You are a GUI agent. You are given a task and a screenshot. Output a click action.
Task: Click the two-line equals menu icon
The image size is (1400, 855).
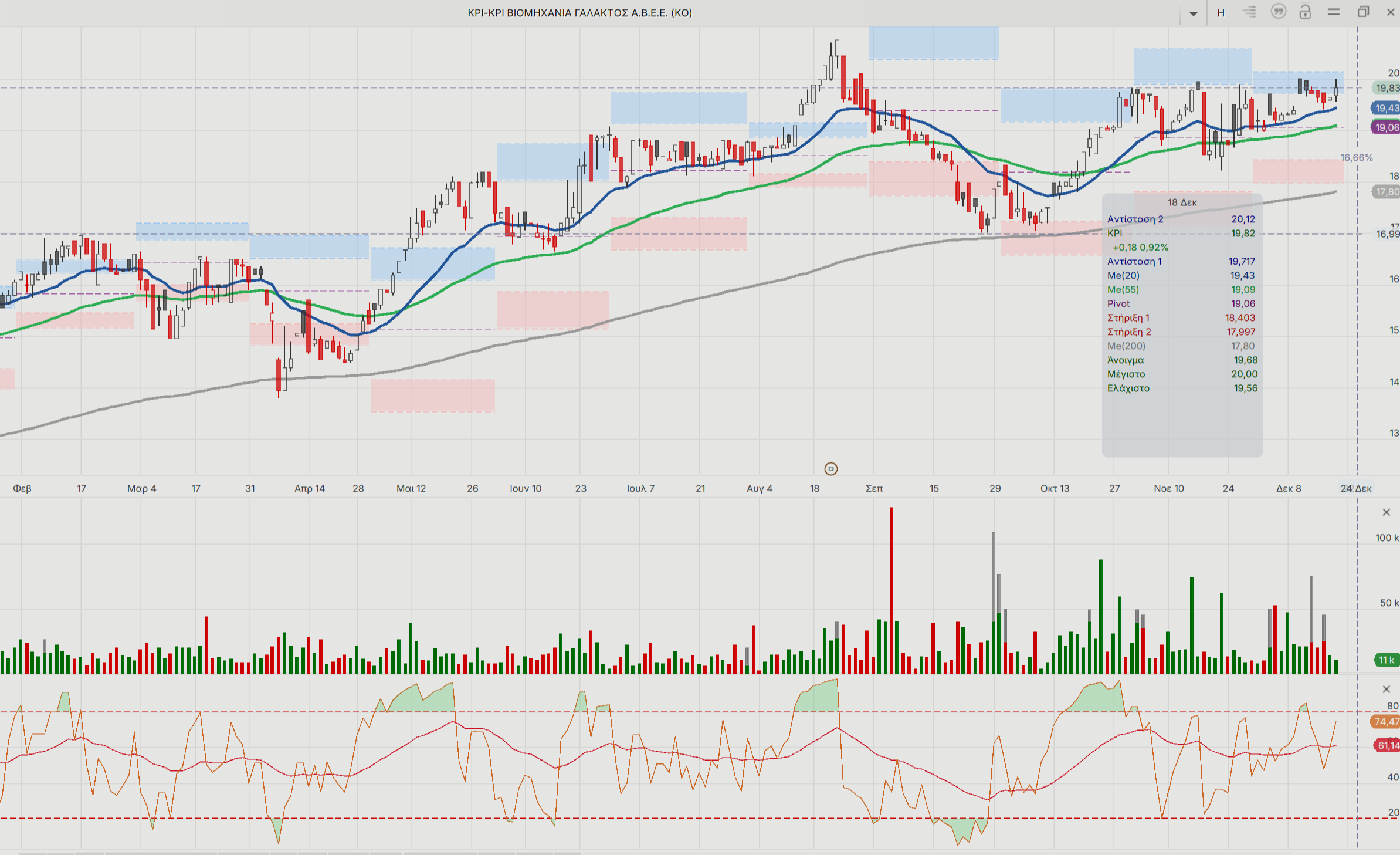(x=1334, y=12)
